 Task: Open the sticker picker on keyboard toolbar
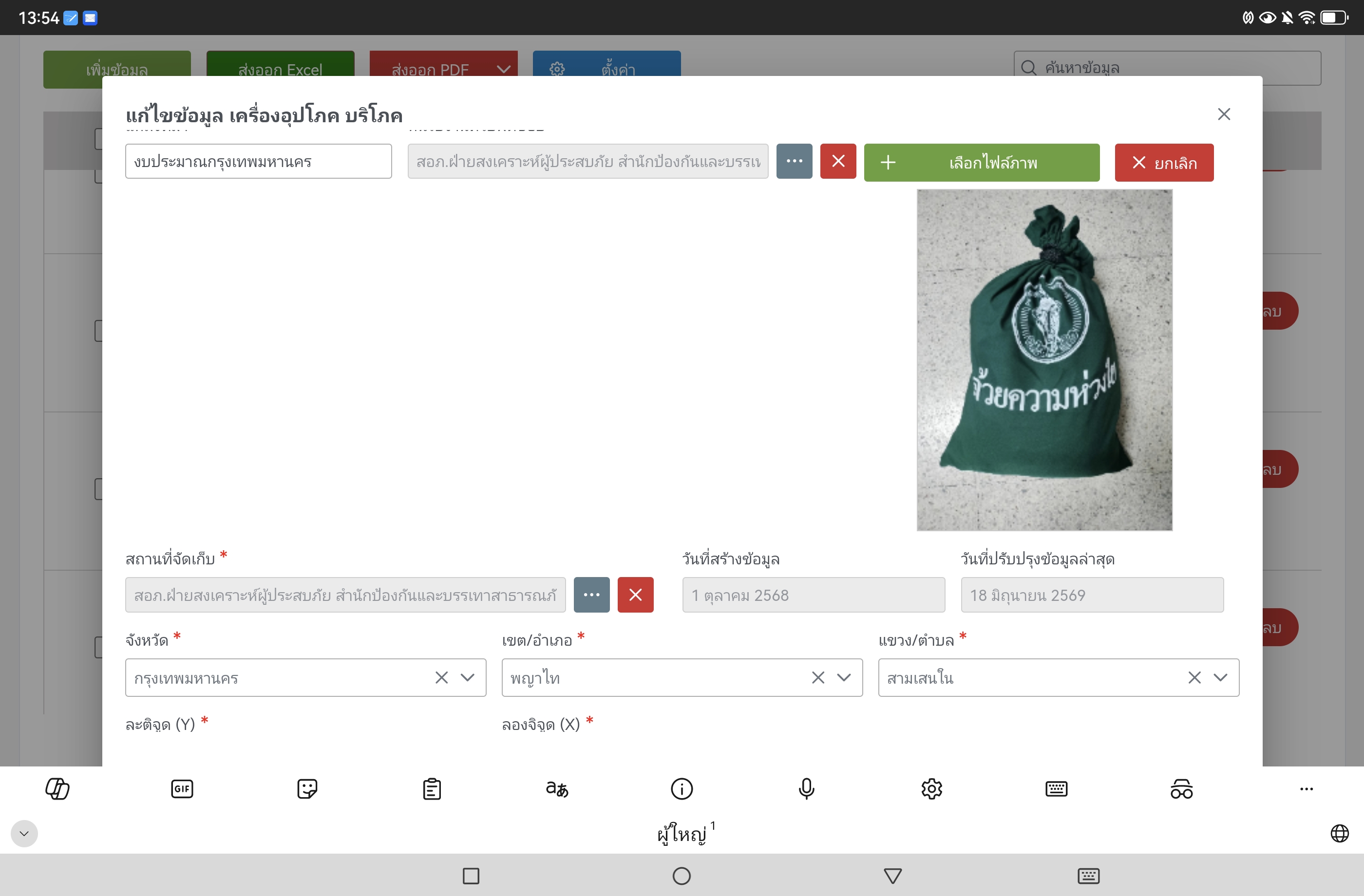(307, 789)
